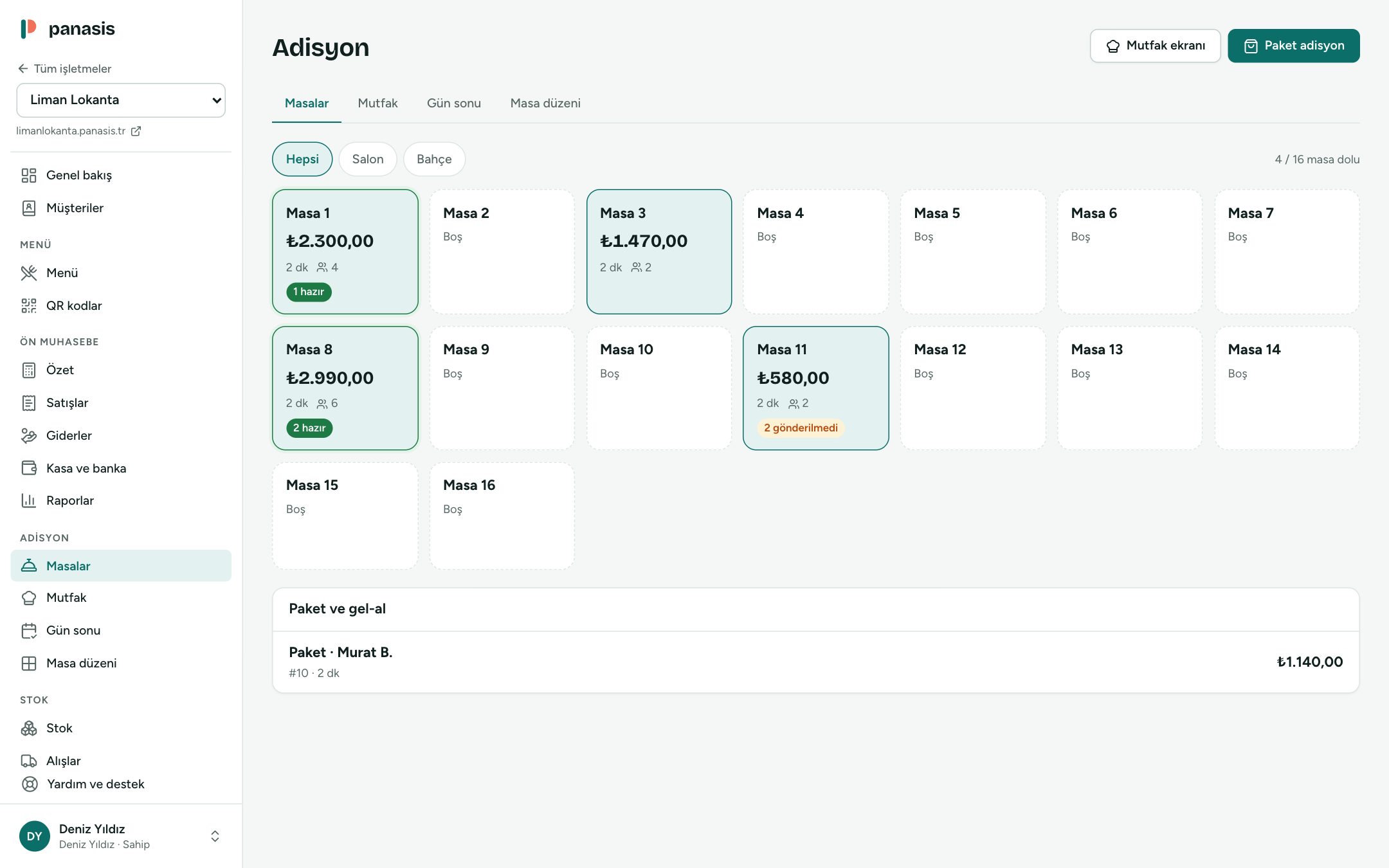Open the Masa 11 table card

click(x=816, y=388)
